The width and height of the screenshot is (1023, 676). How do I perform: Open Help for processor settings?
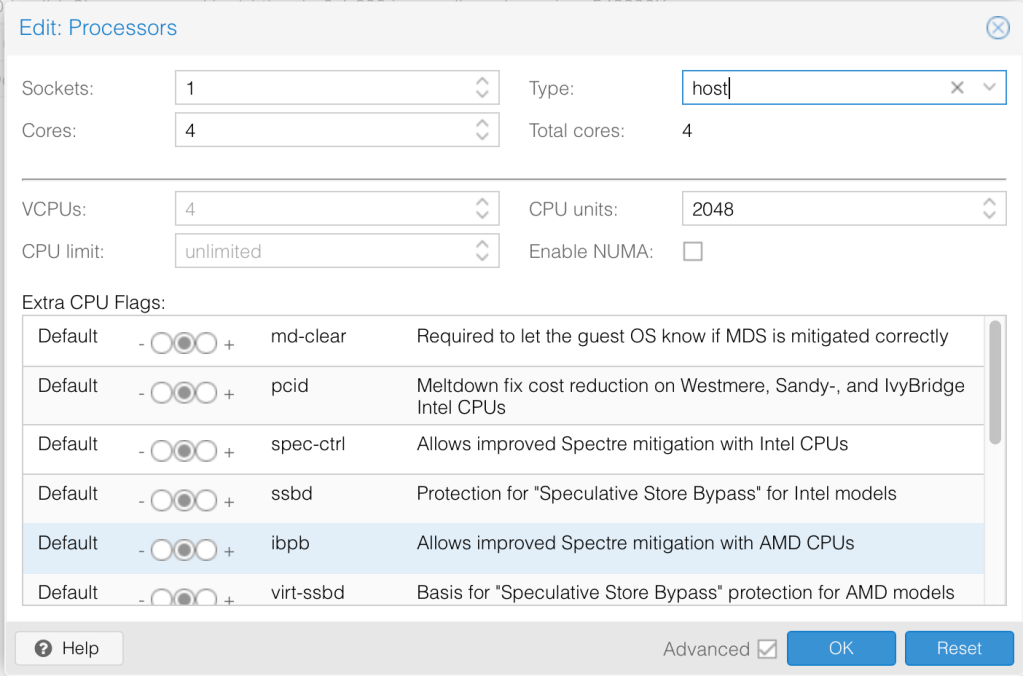(69, 648)
